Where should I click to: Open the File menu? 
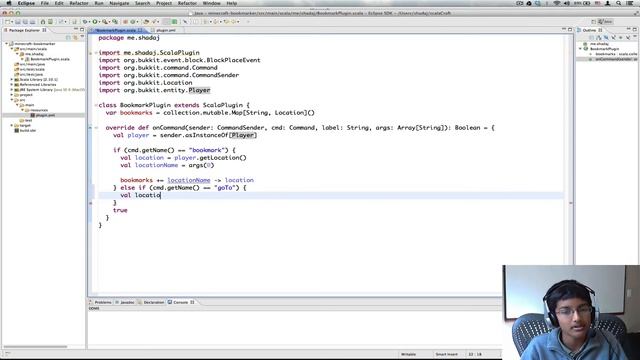pos(44,3)
